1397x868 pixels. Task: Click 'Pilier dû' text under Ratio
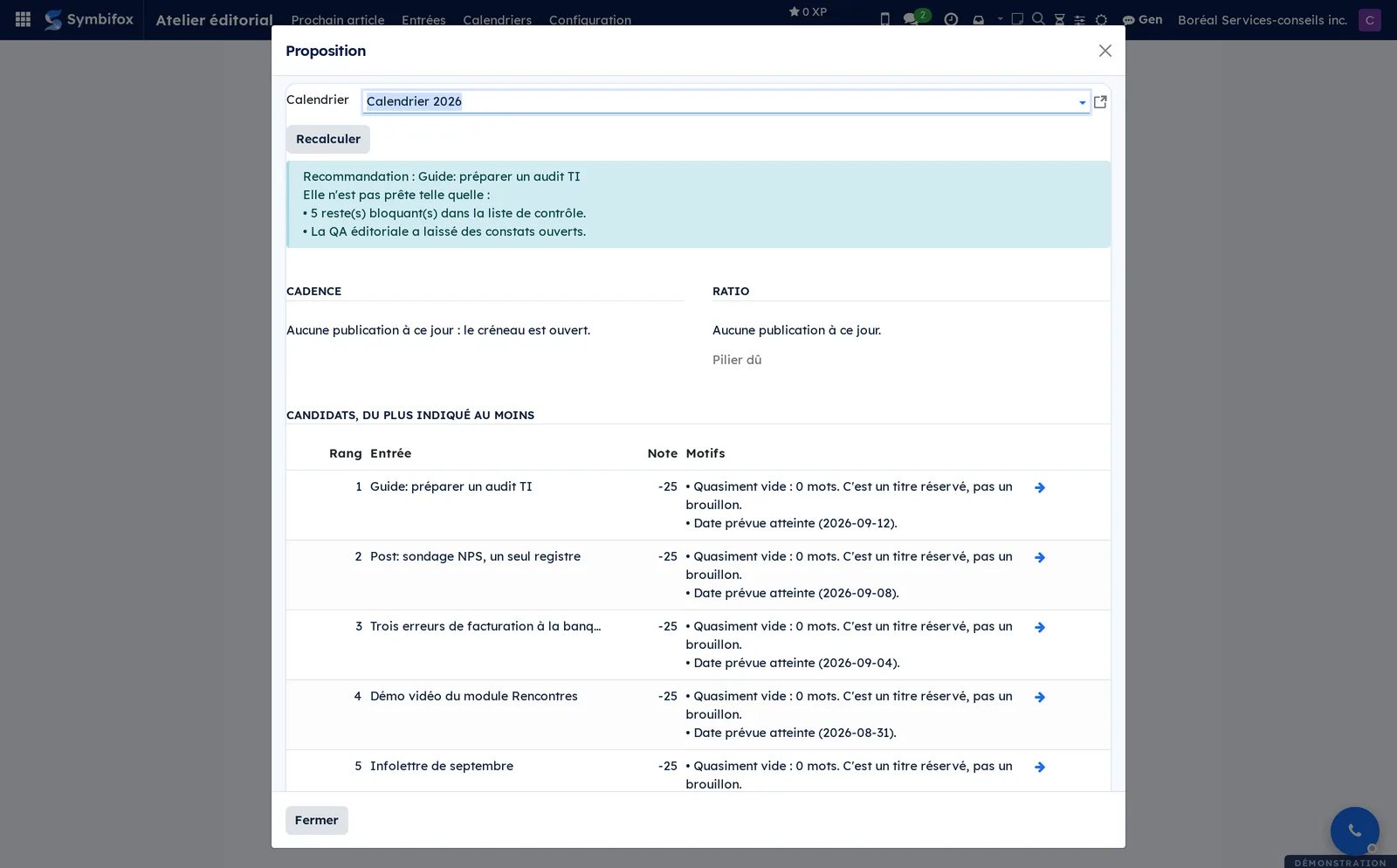click(737, 360)
